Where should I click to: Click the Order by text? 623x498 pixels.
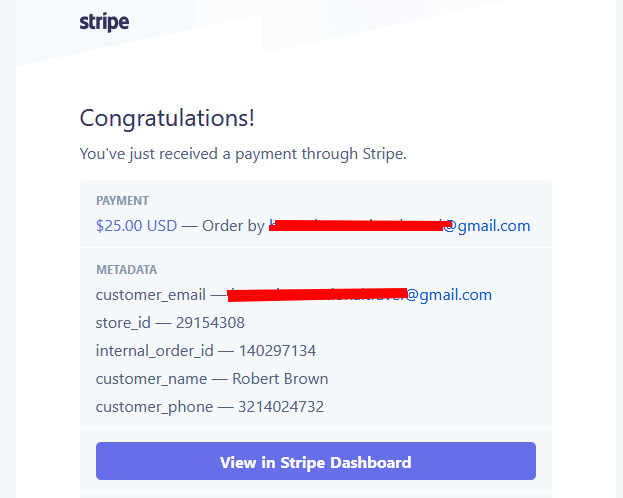click(x=233, y=226)
